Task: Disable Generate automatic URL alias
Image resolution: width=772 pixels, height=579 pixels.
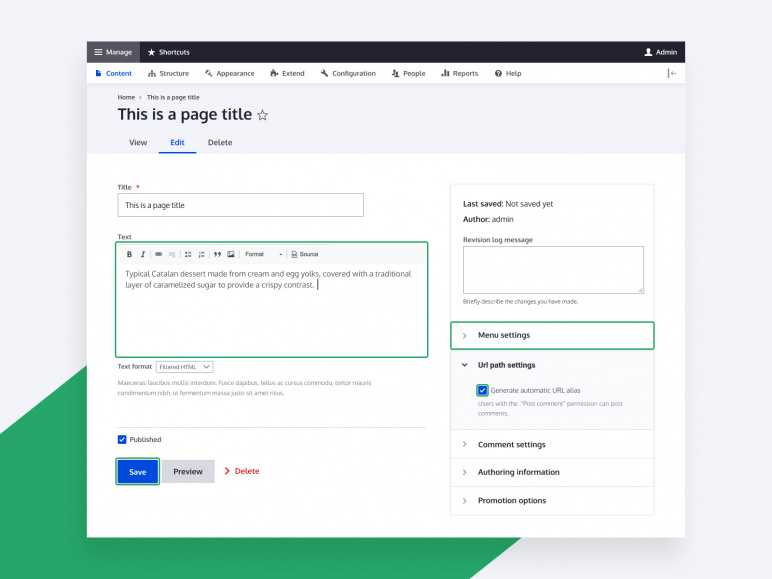Action: (483, 390)
